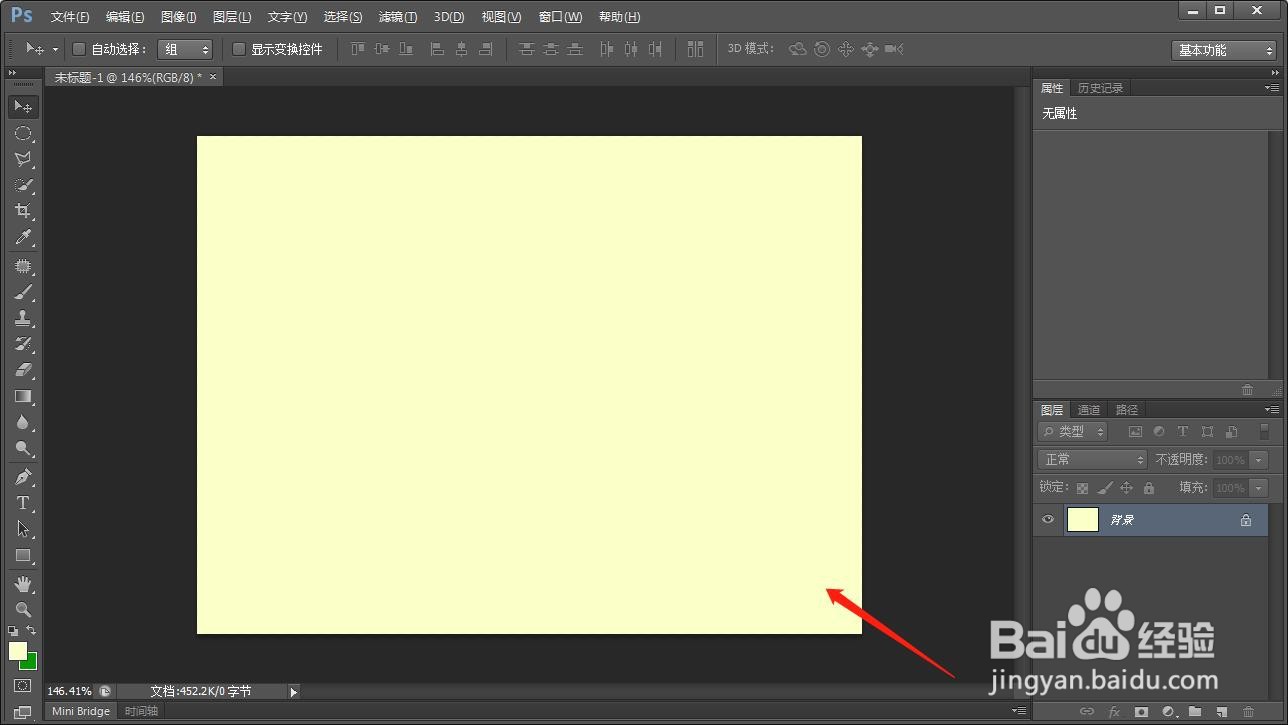Click the Auto-Align Layers icon in options bar
The width and height of the screenshot is (1288, 725).
pyautogui.click(x=696, y=49)
